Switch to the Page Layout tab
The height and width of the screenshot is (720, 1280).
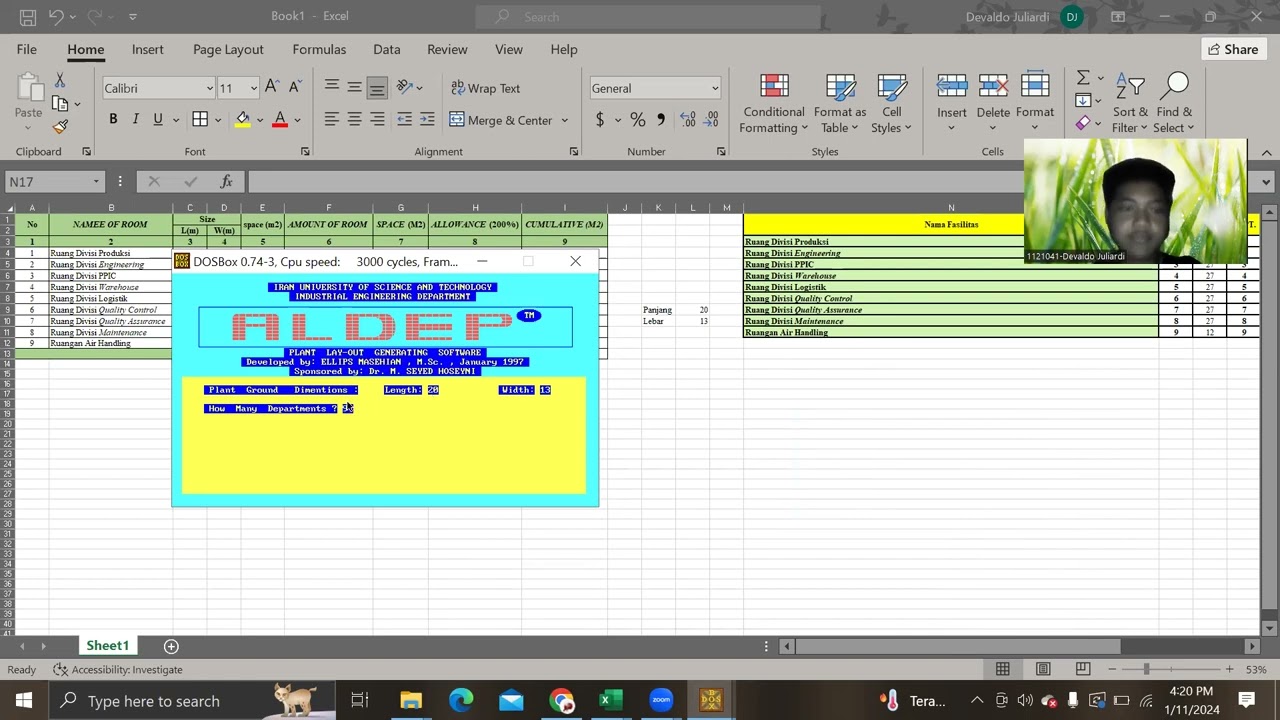(228, 49)
